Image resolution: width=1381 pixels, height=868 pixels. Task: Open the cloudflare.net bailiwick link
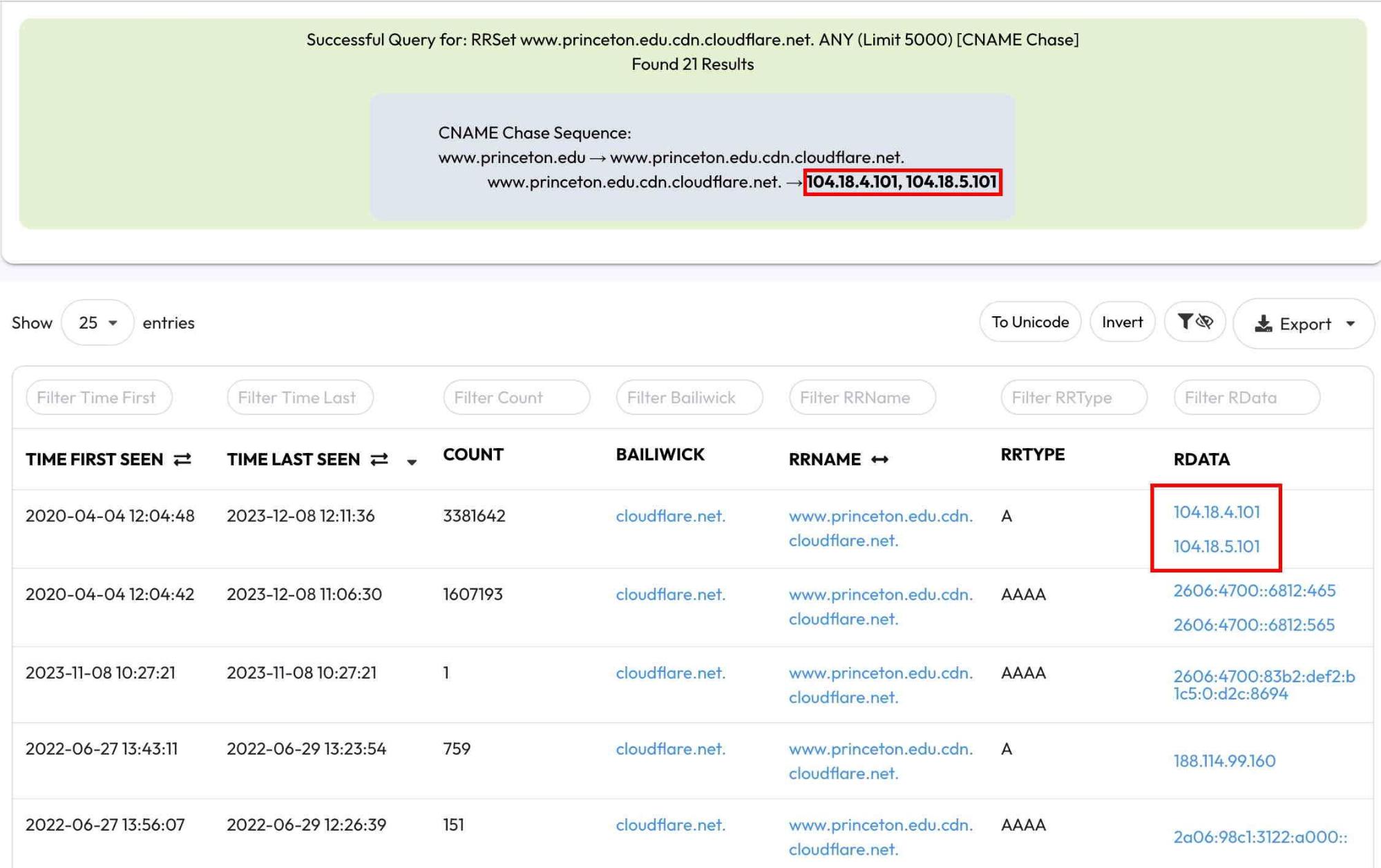tap(670, 516)
